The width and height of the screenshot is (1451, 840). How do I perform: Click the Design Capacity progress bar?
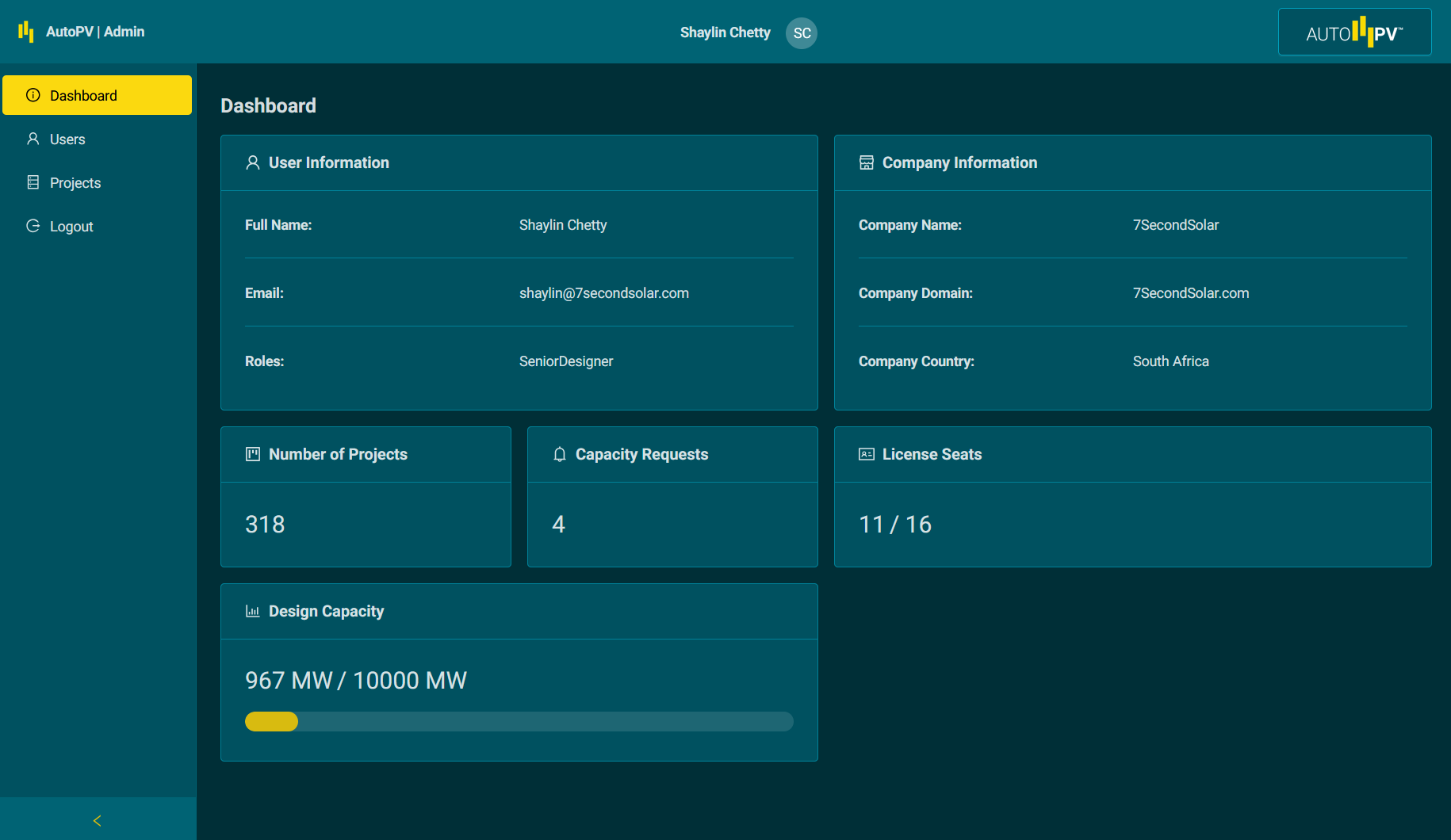pos(519,721)
